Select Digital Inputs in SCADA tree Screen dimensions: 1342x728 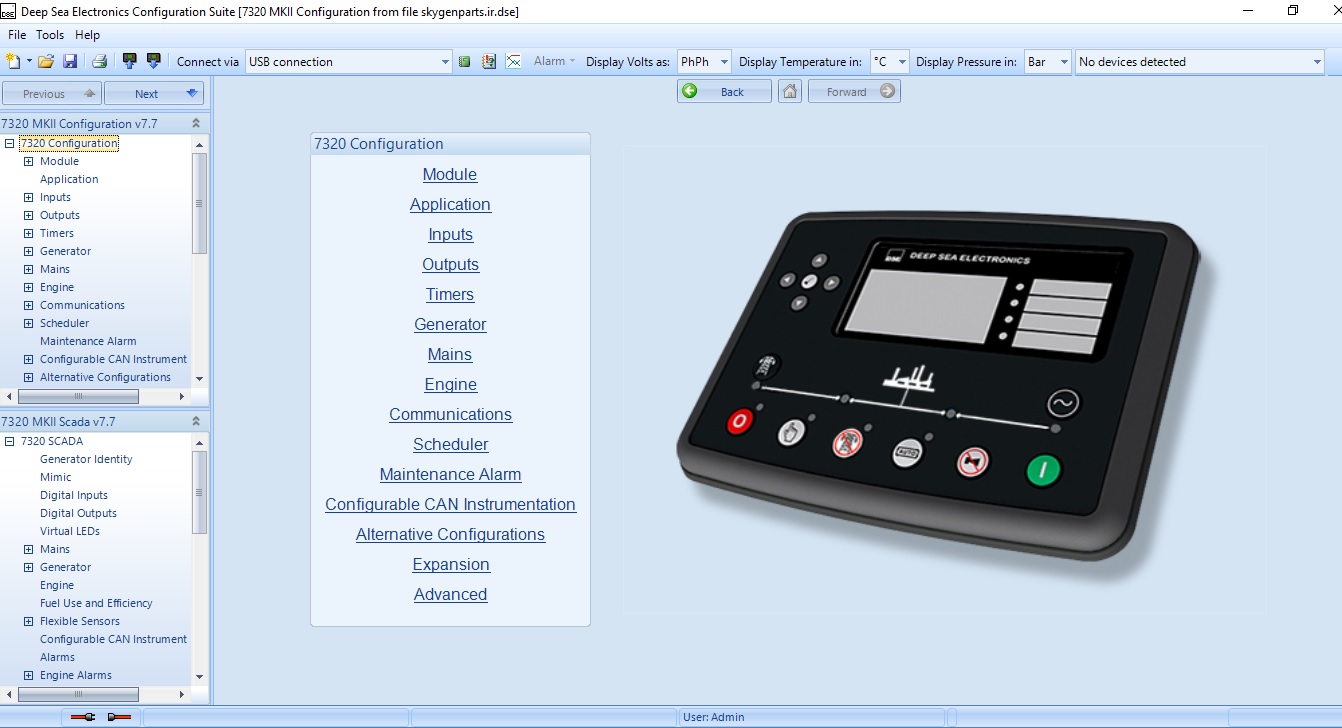point(74,495)
